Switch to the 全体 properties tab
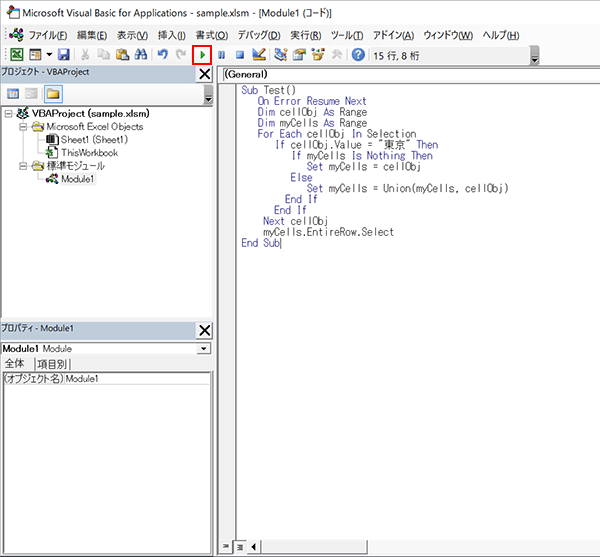 (x=15, y=363)
